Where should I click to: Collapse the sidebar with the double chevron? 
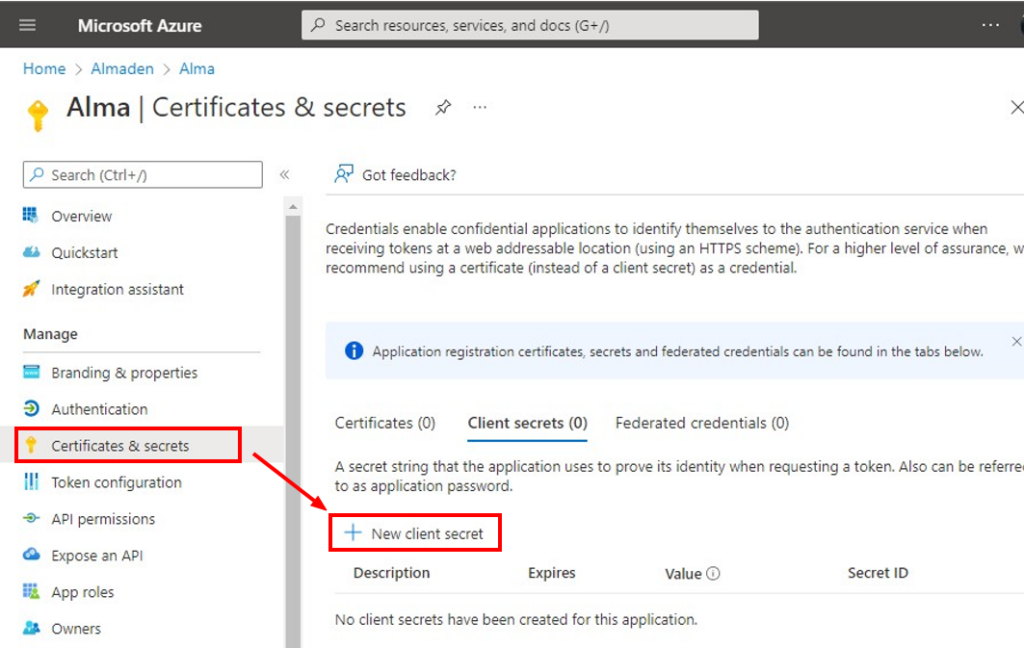285,173
